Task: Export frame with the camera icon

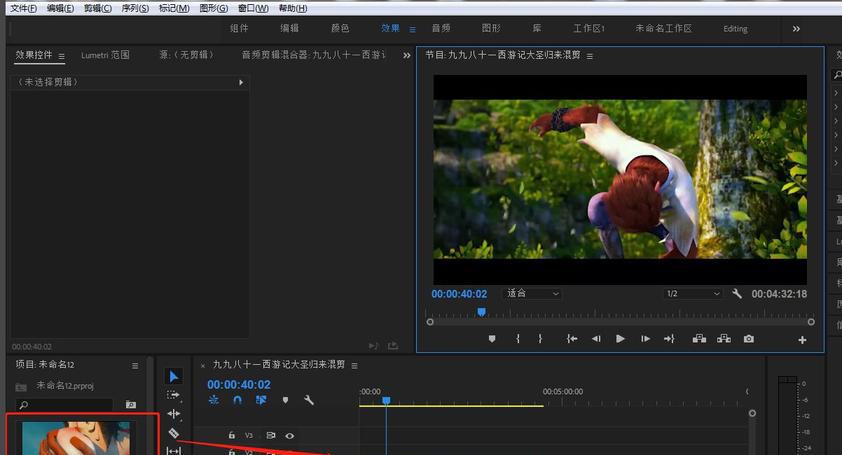Action: (749, 339)
